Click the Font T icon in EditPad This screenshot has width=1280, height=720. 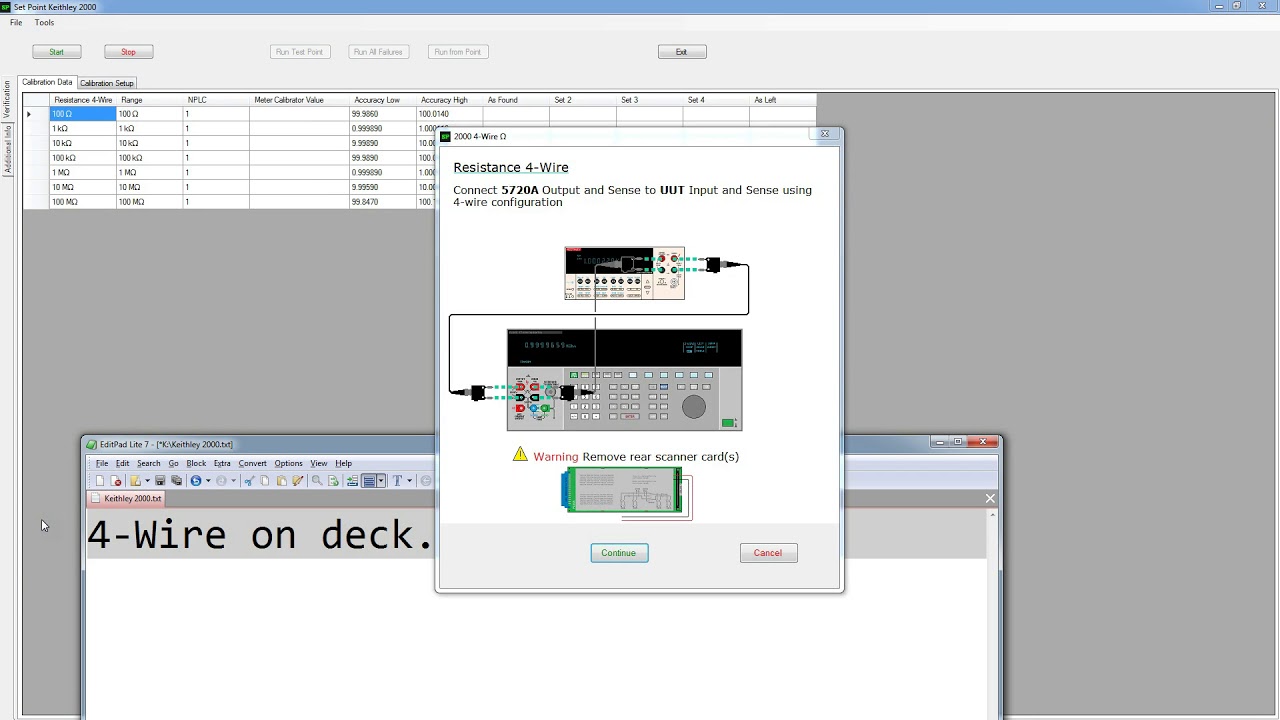click(397, 481)
